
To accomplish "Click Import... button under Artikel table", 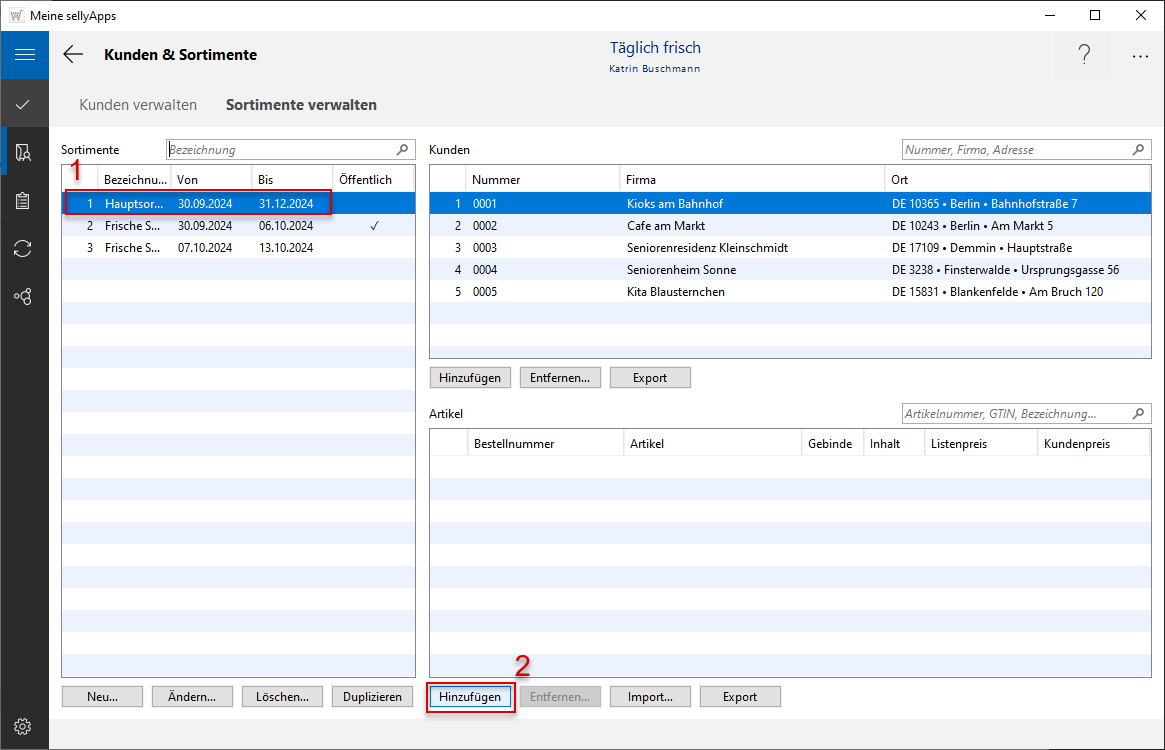I will click(x=650, y=697).
